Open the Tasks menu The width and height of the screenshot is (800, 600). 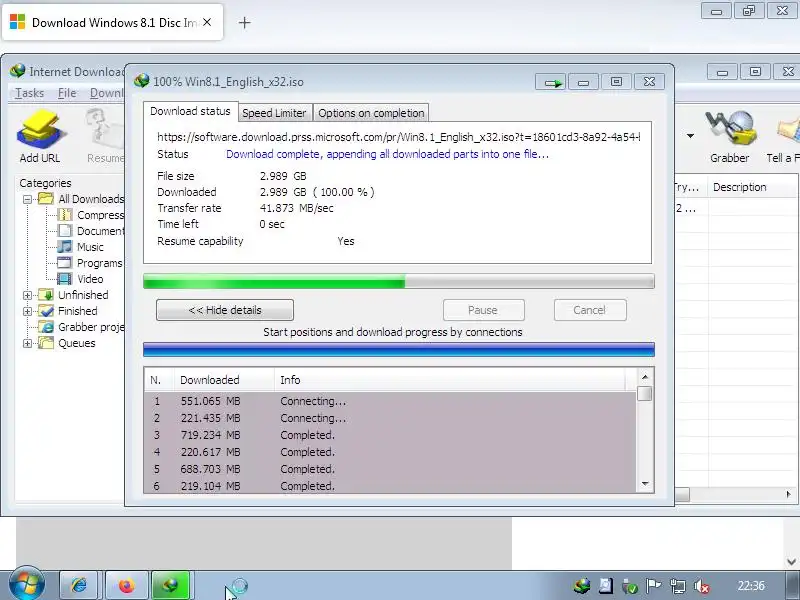pyautogui.click(x=30, y=93)
